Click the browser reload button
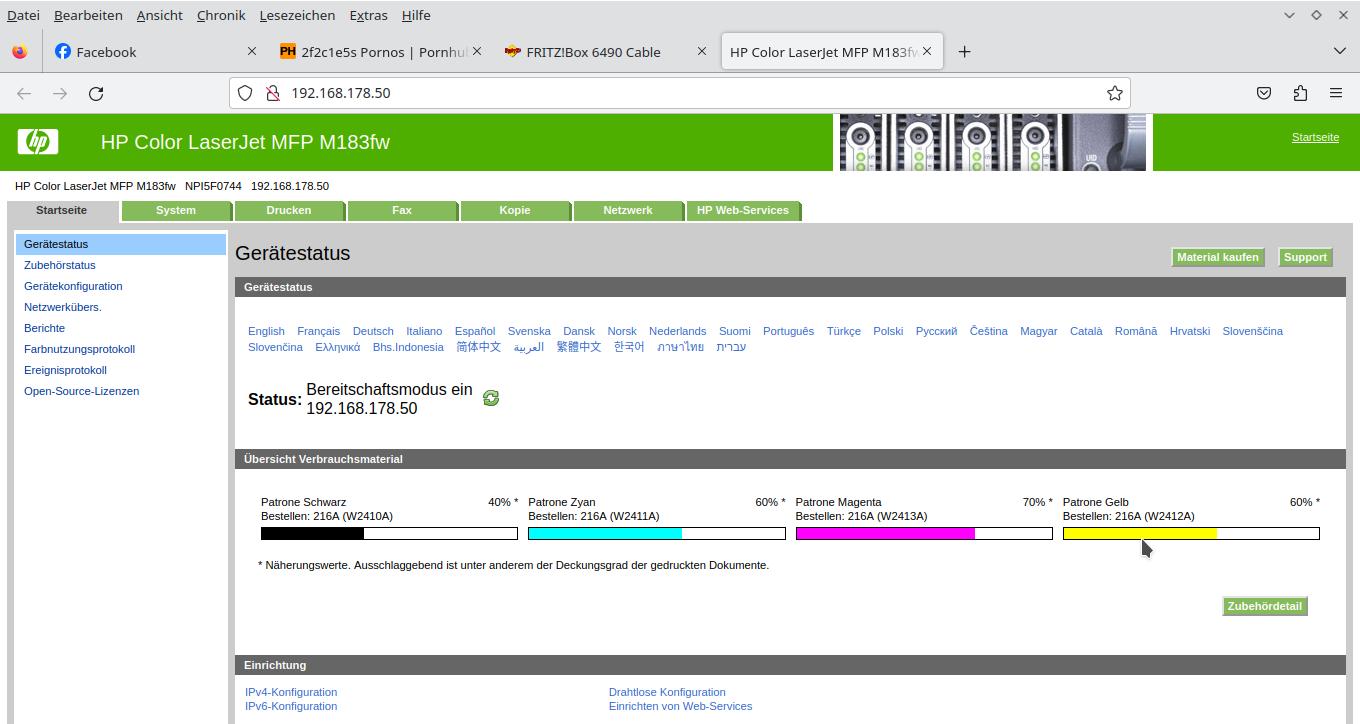Screen dimensions: 1360x724 point(96,93)
